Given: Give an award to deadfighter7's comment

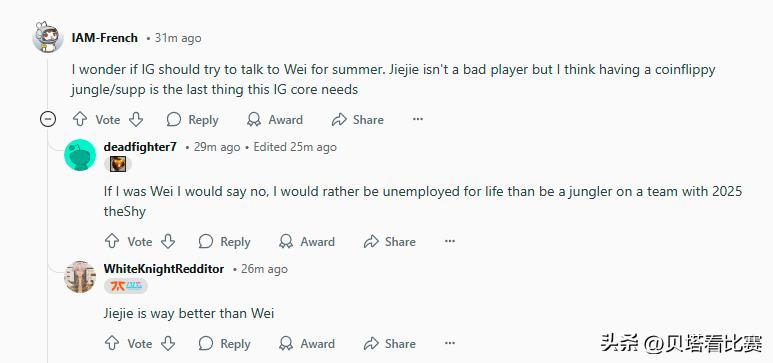Looking at the screenshot, I should tap(307, 241).
